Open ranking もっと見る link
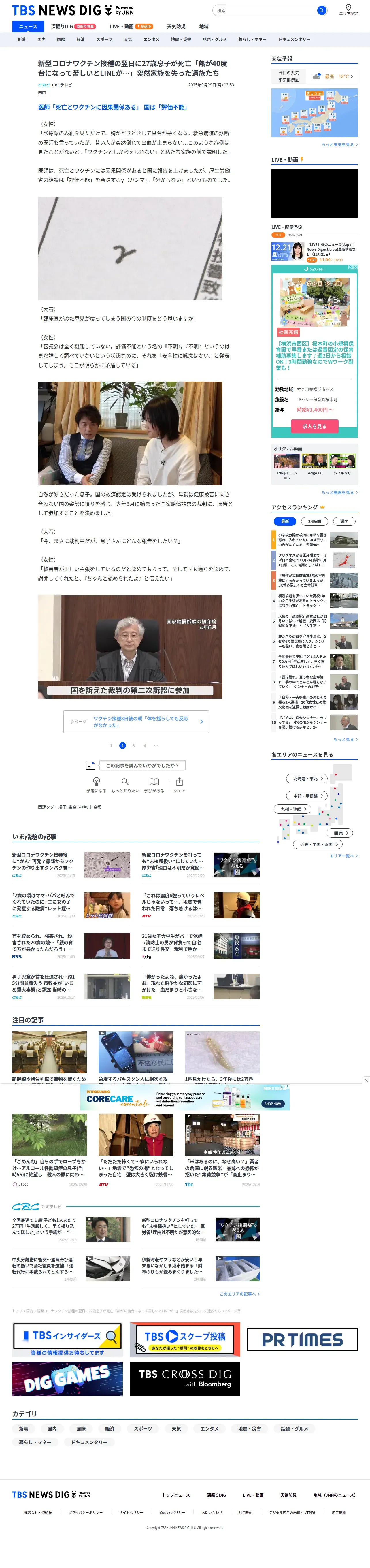Viewport: 370px width, 1568px height. [x=346, y=740]
